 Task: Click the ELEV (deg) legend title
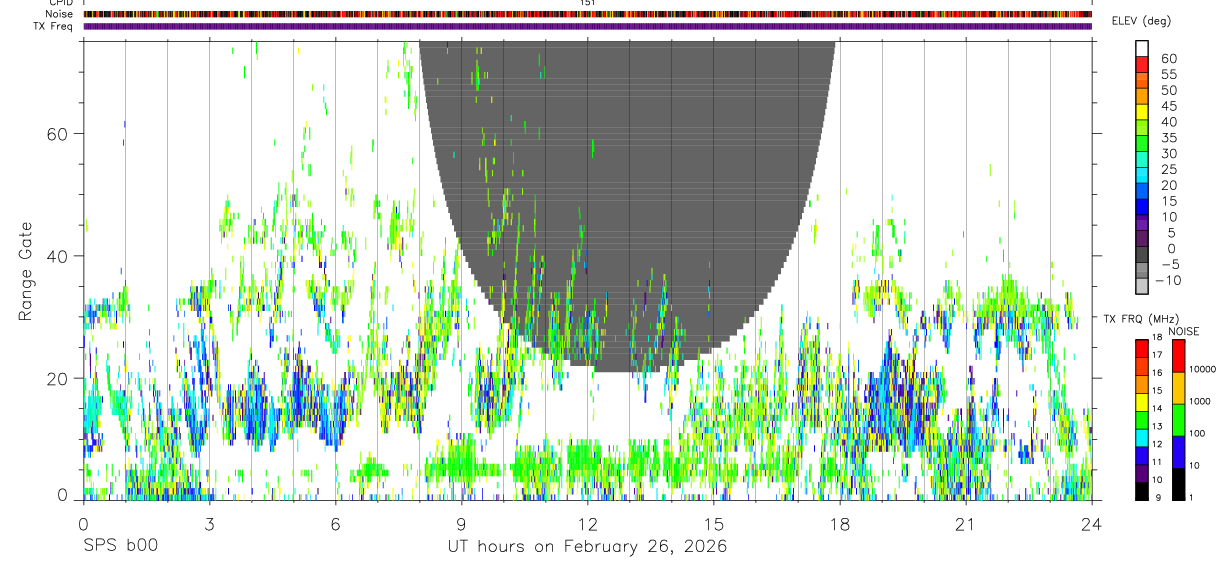1142,21
